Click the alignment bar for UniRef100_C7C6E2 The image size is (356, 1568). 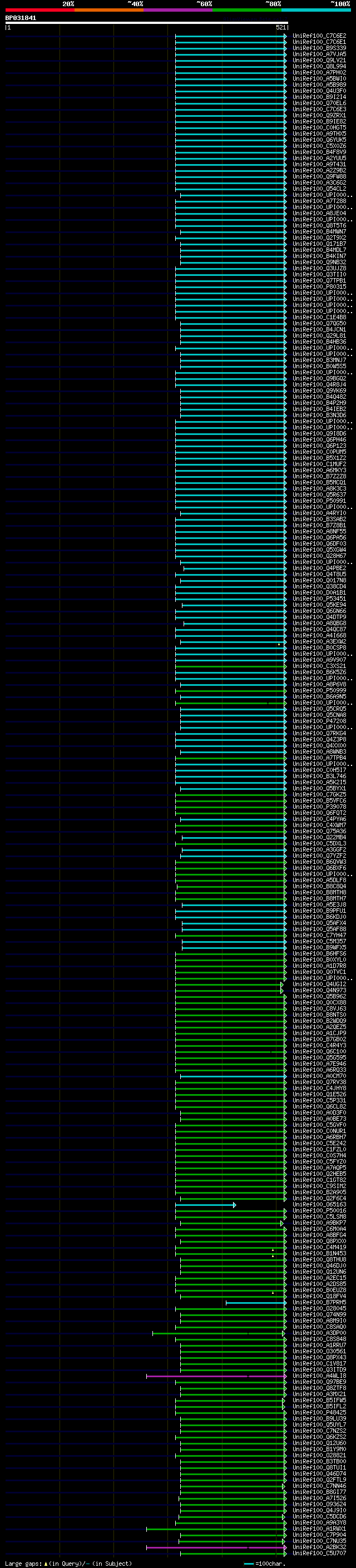pos(231,36)
